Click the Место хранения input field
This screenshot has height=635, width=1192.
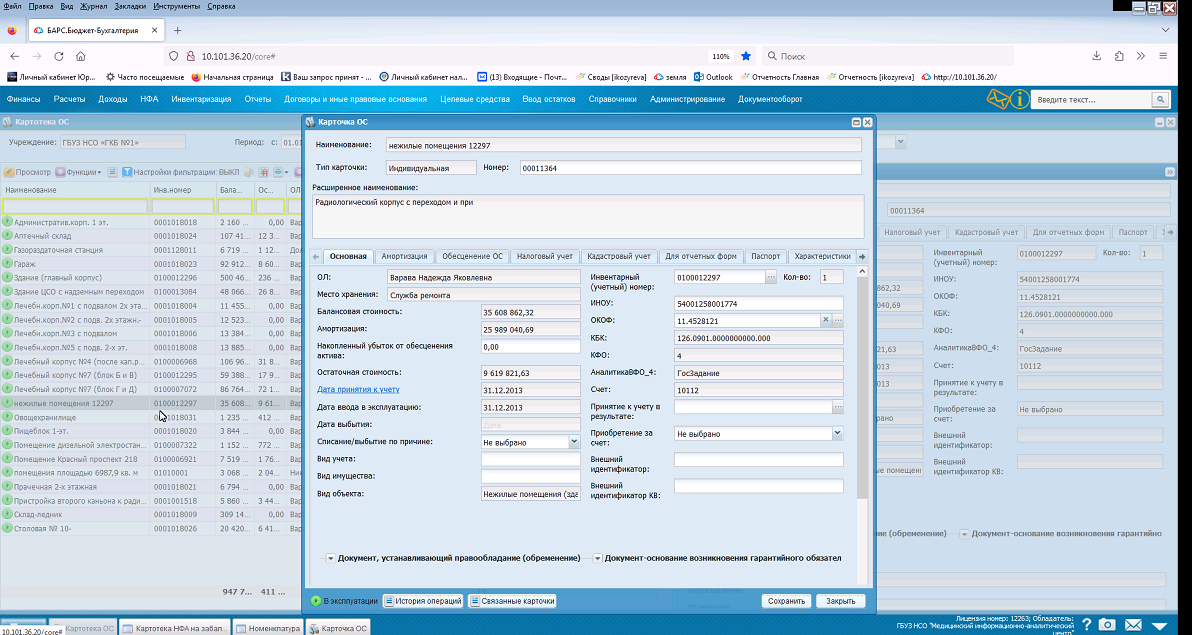pos(483,295)
